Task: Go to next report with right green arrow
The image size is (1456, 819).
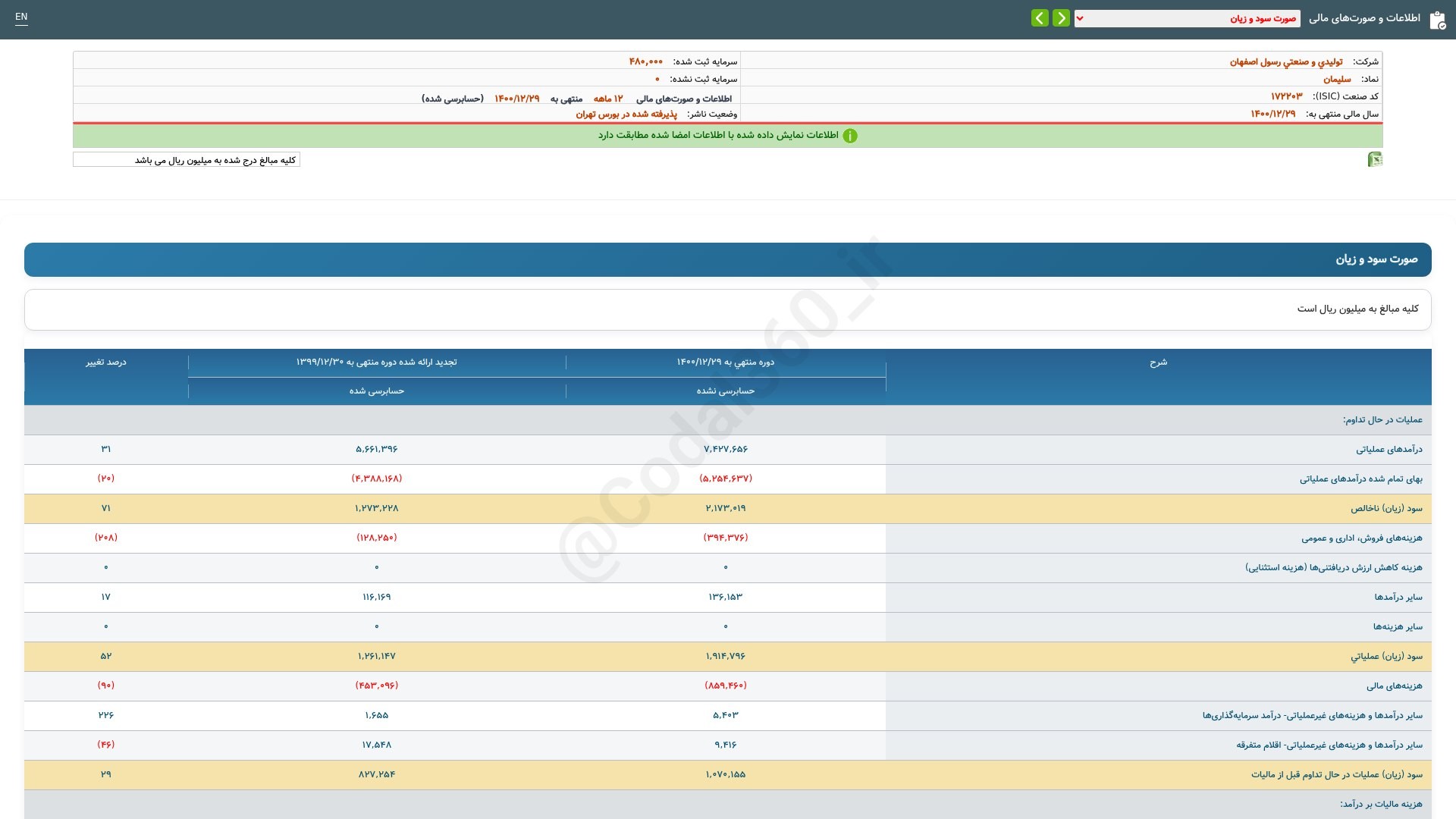Action: [1061, 17]
